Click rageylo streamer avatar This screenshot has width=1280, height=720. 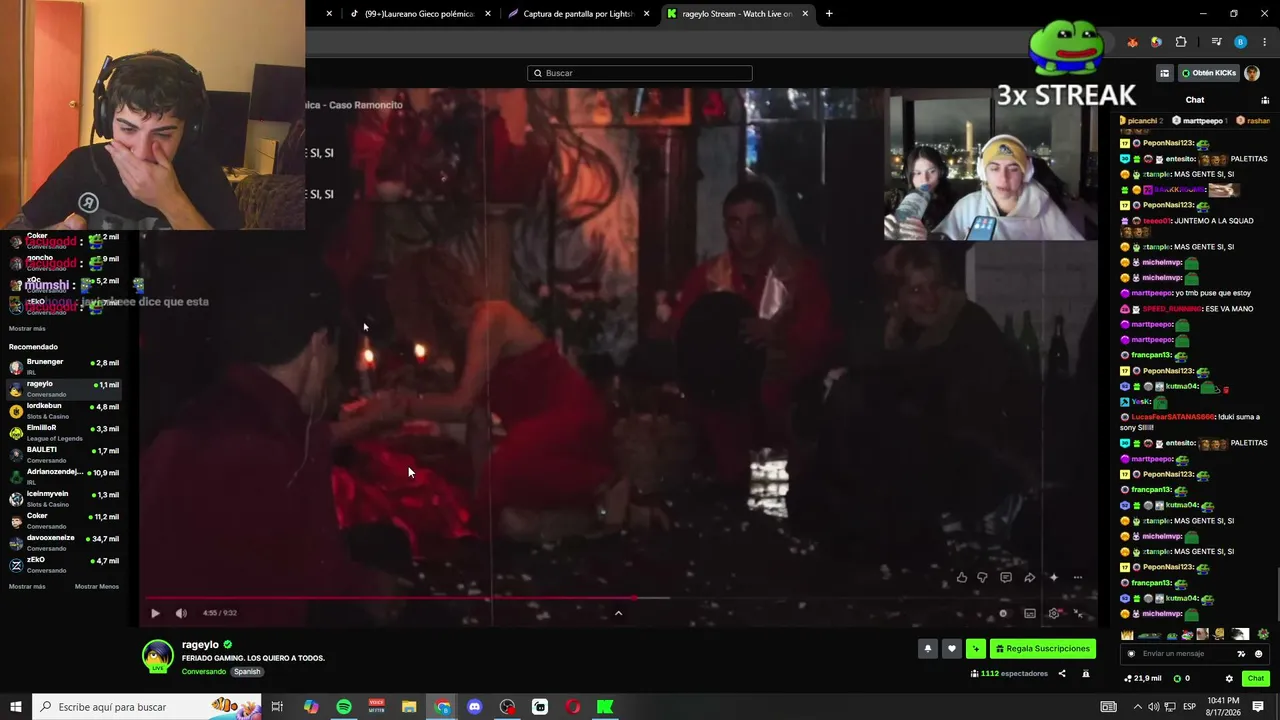[x=157, y=657]
